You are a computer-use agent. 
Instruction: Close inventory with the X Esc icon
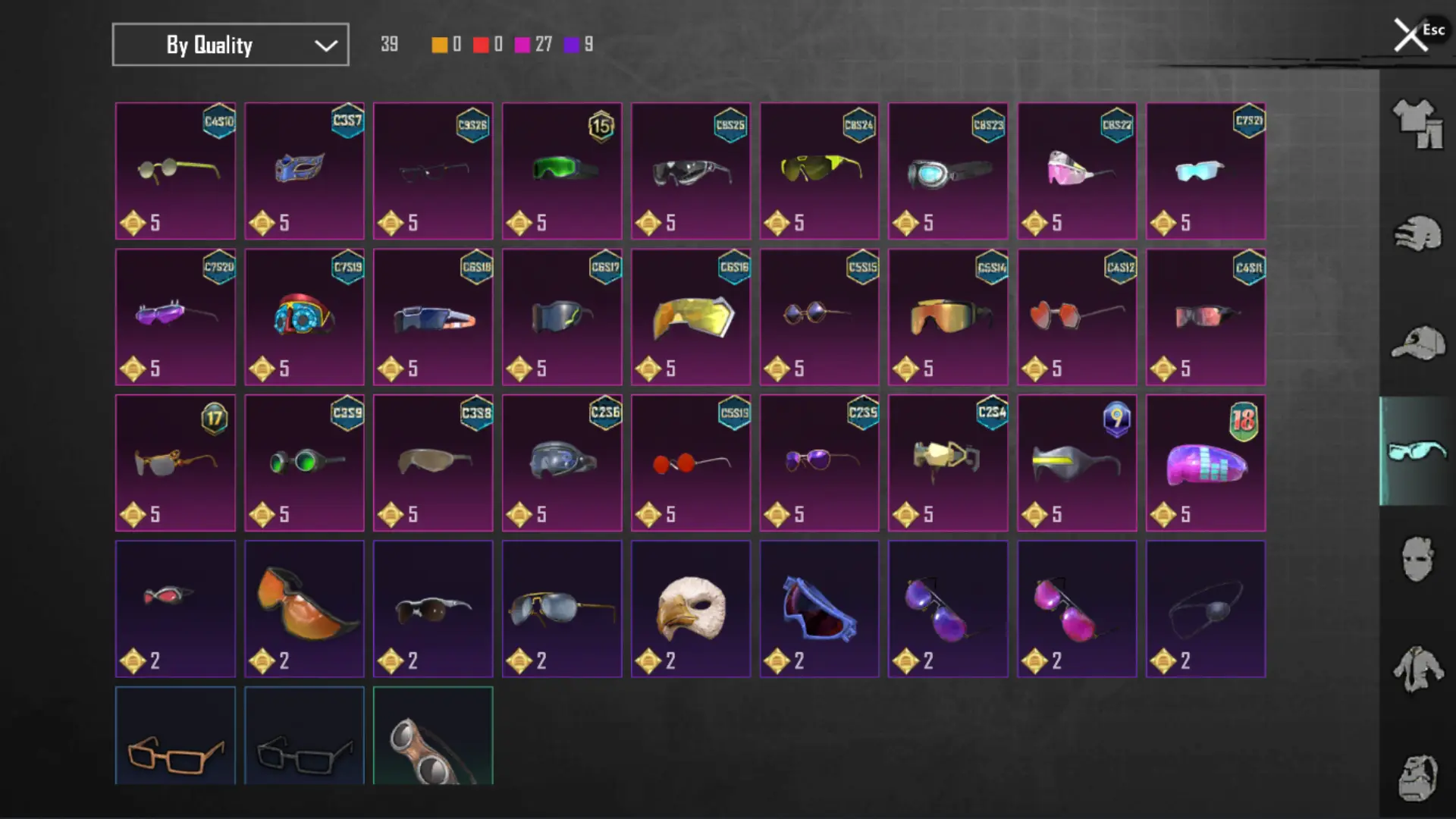(x=1417, y=34)
